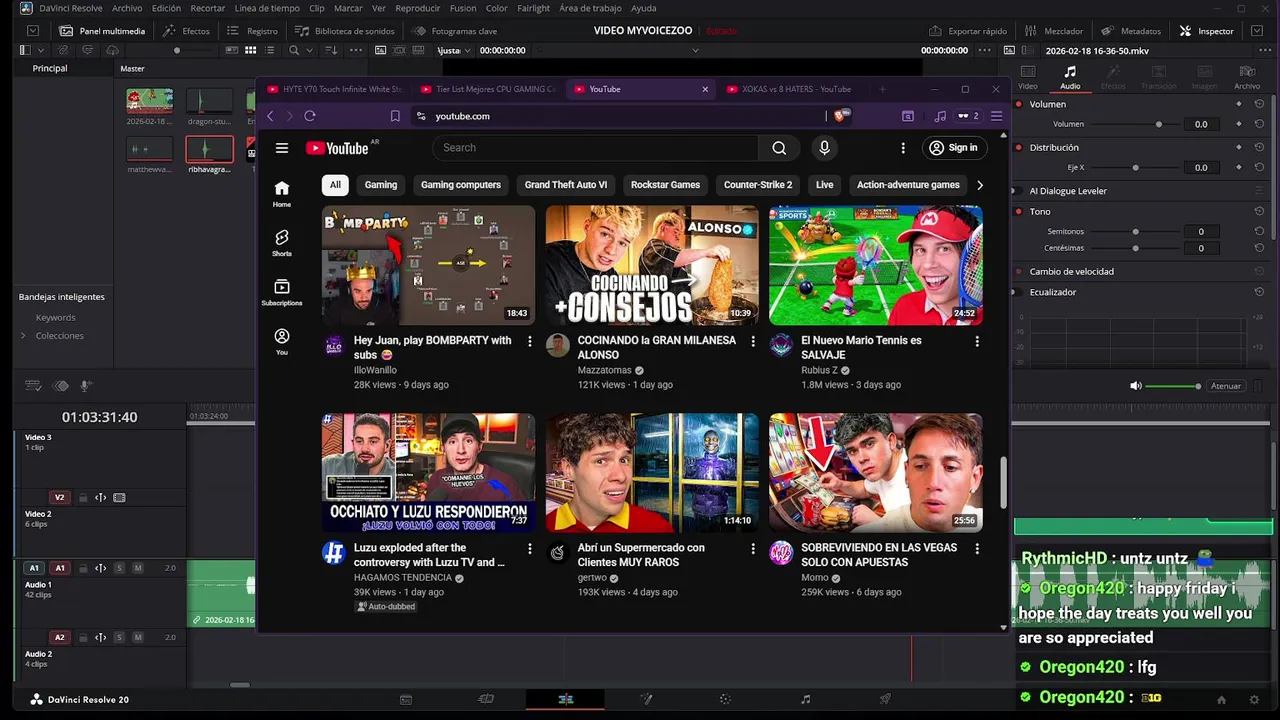Open the Efectos library button
Viewport: 1280px width, 720px height.
187,31
